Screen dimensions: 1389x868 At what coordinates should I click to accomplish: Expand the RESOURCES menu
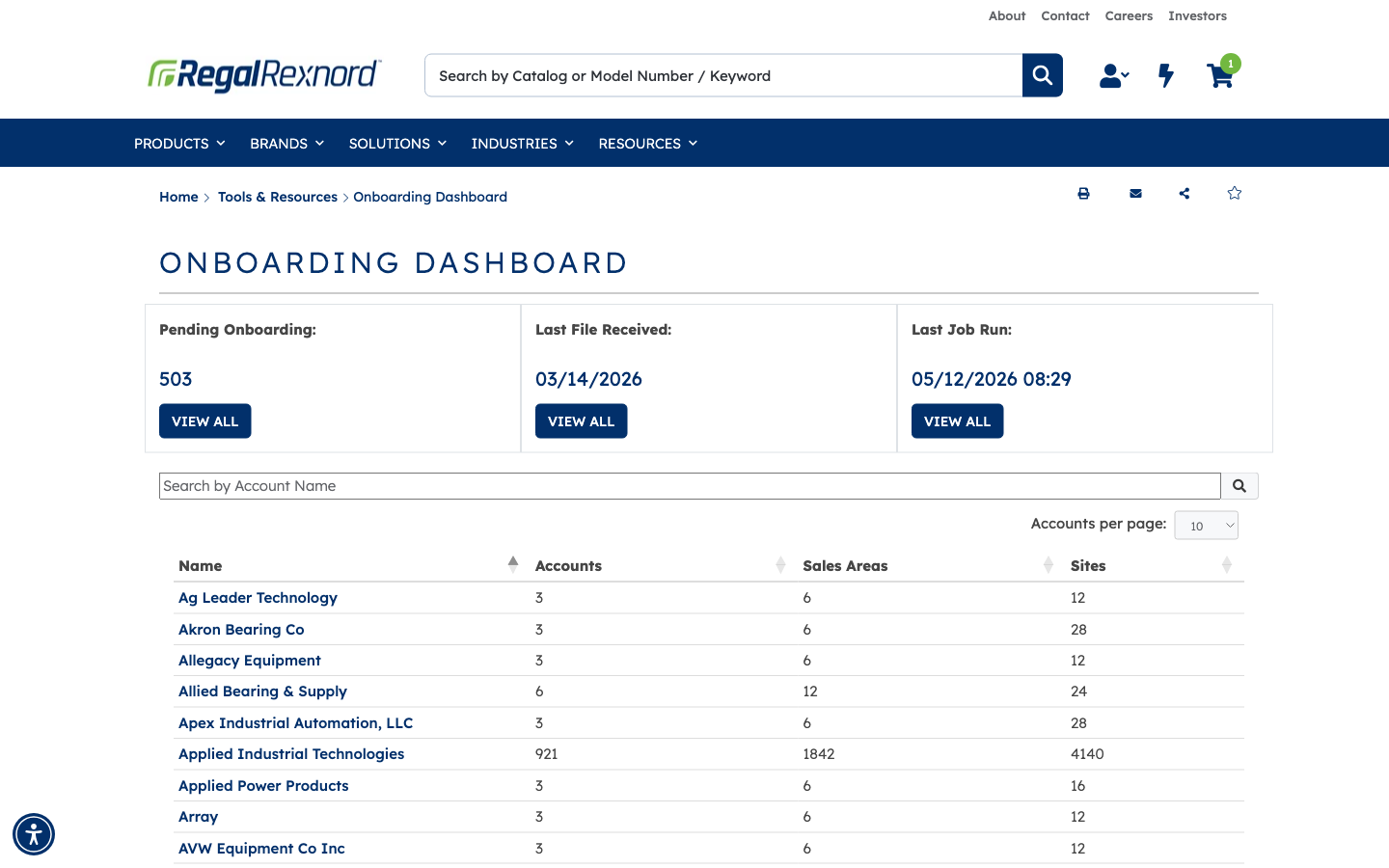coord(647,143)
